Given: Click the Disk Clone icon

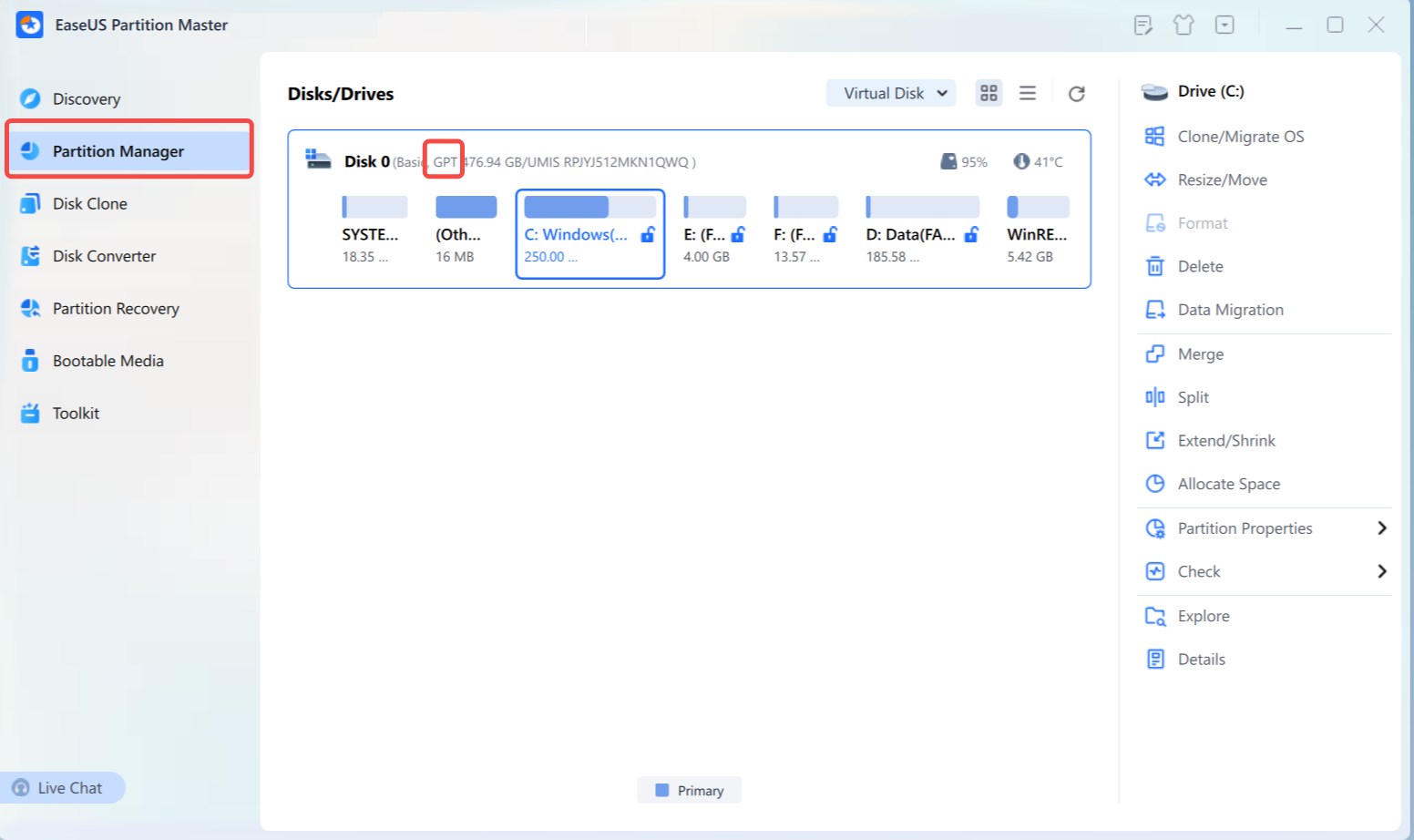Looking at the screenshot, I should 30,203.
